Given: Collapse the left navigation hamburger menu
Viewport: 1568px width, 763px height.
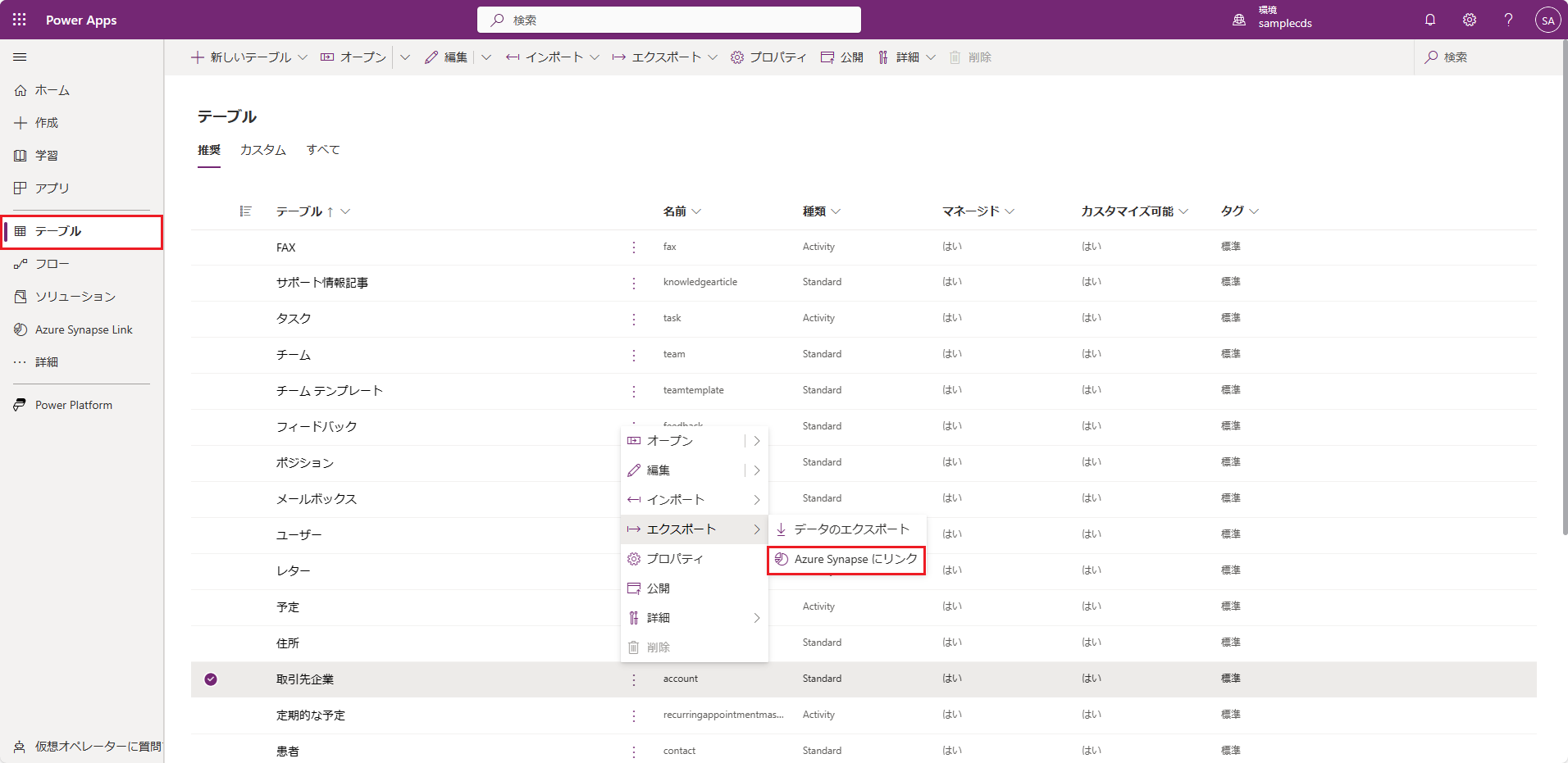Looking at the screenshot, I should point(20,57).
